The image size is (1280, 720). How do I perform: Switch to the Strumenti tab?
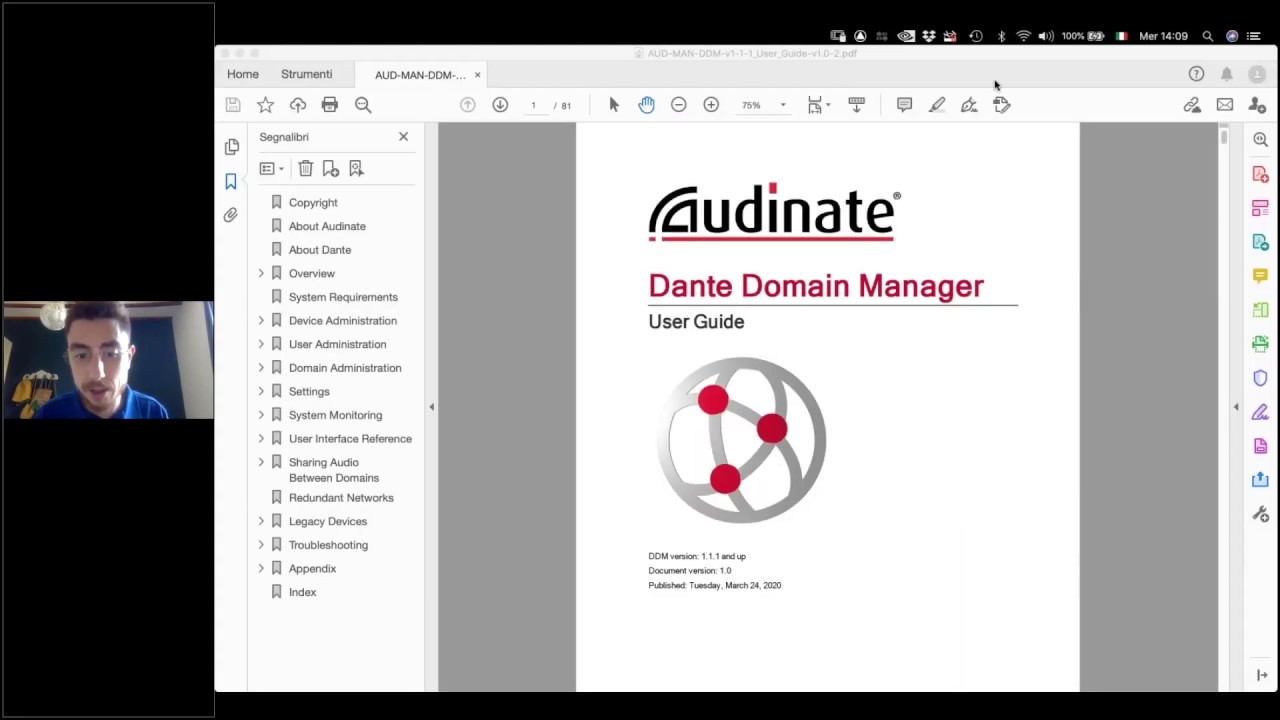click(x=307, y=74)
